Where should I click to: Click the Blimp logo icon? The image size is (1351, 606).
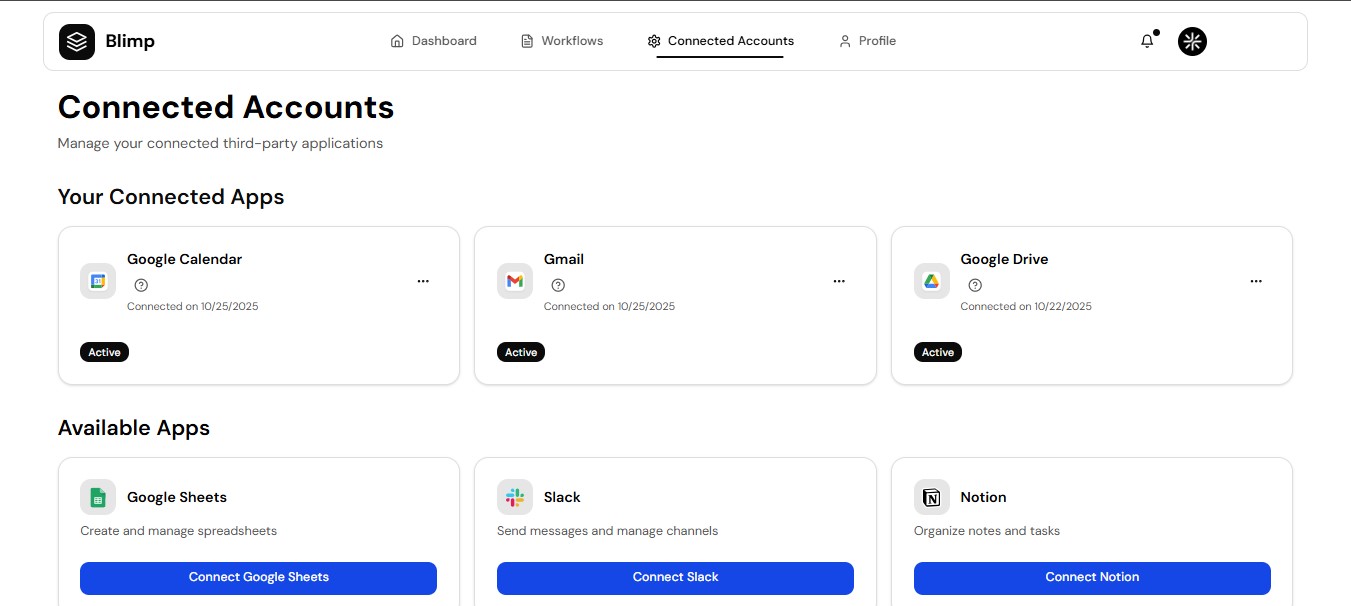pyautogui.click(x=77, y=42)
